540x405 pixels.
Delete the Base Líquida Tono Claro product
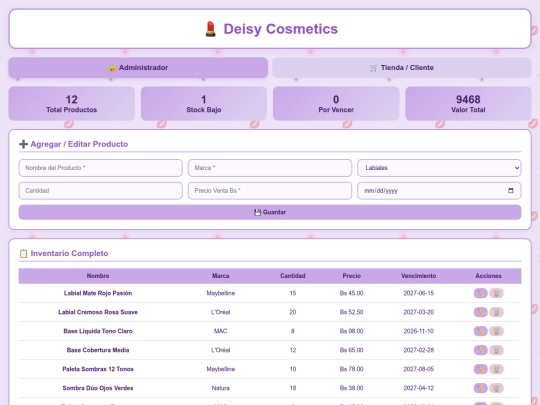click(497, 331)
